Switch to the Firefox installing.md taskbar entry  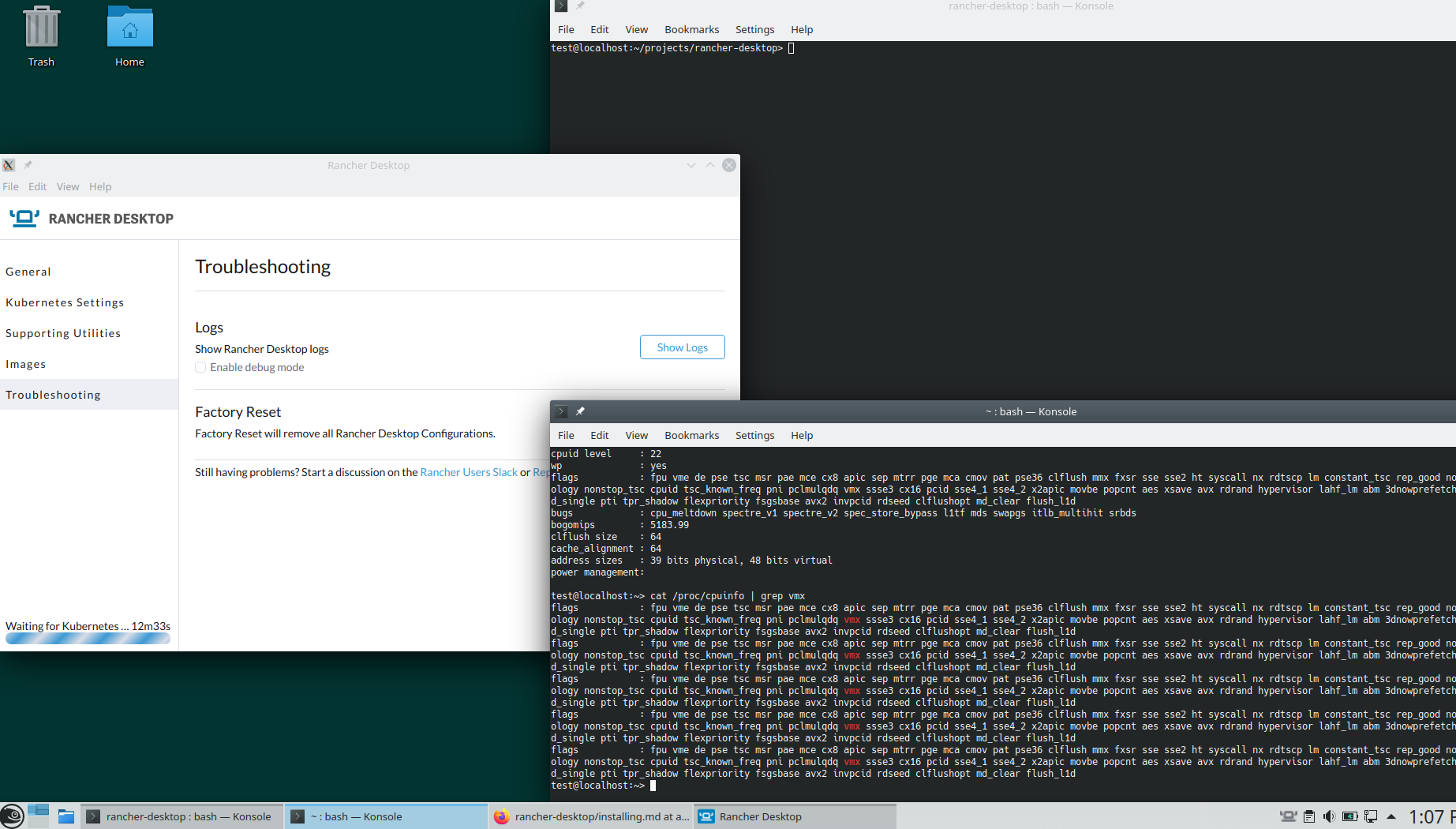coord(592,816)
